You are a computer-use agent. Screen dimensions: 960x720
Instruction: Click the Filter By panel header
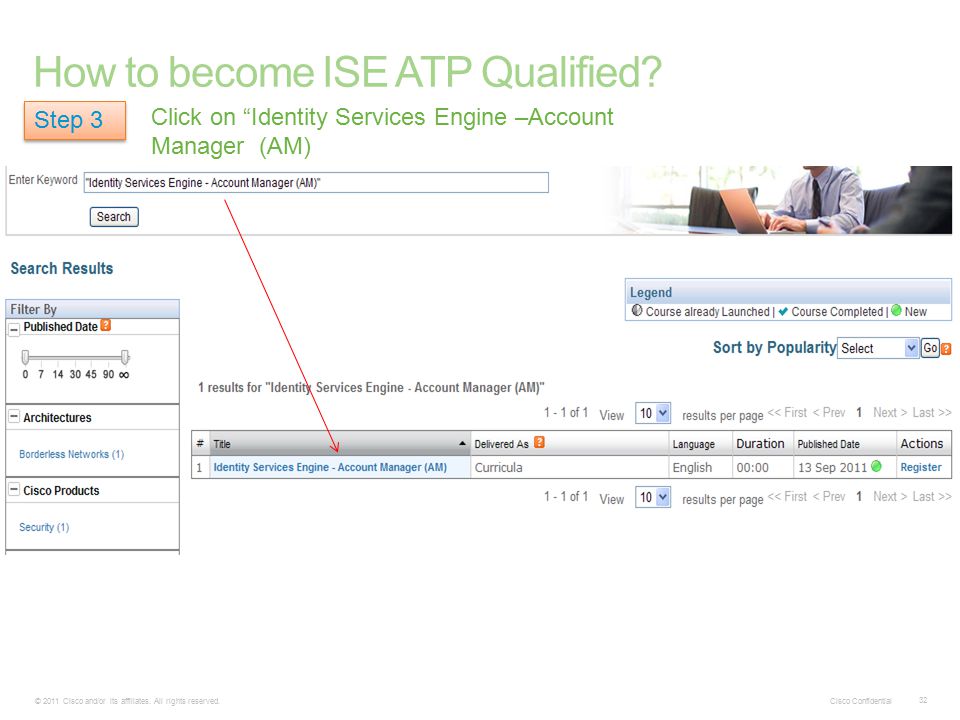pyautogui.click(x=92, y=309)
